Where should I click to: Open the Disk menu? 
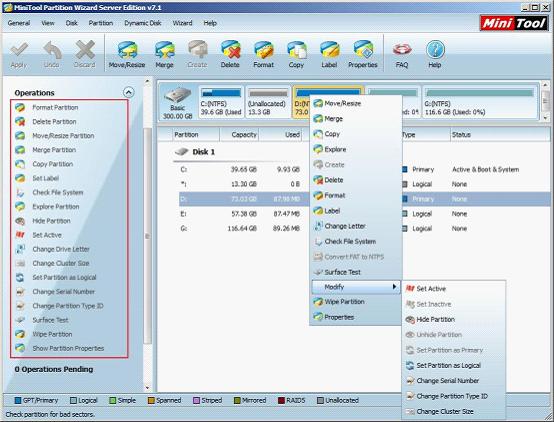point(71,23)
